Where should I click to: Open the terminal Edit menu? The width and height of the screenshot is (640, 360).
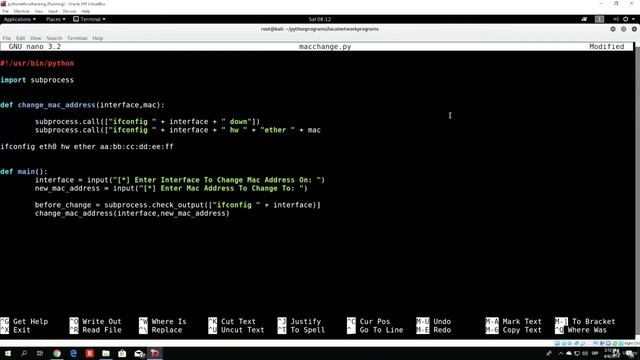point(20,38)
